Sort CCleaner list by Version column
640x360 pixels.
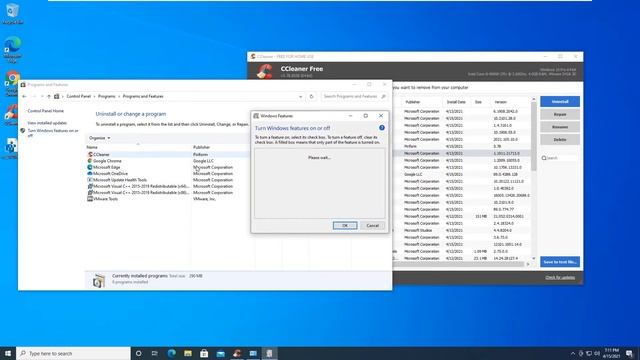point(501,102)
